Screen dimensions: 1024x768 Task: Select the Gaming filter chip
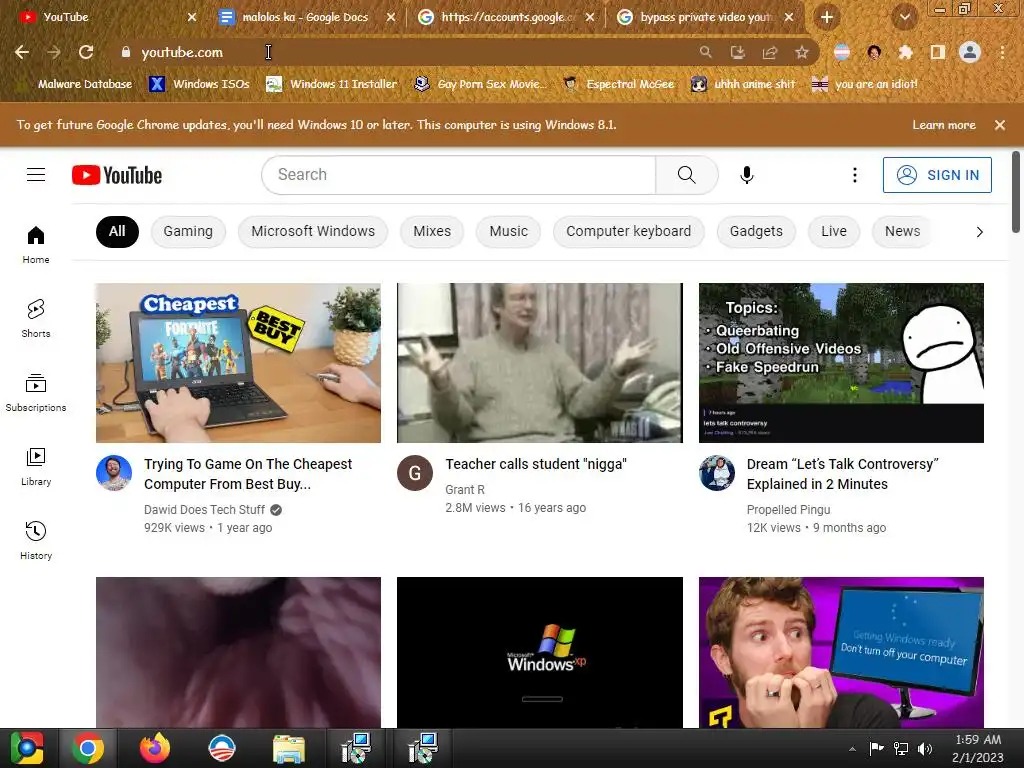pyautogui.click(x=188, y=232)
